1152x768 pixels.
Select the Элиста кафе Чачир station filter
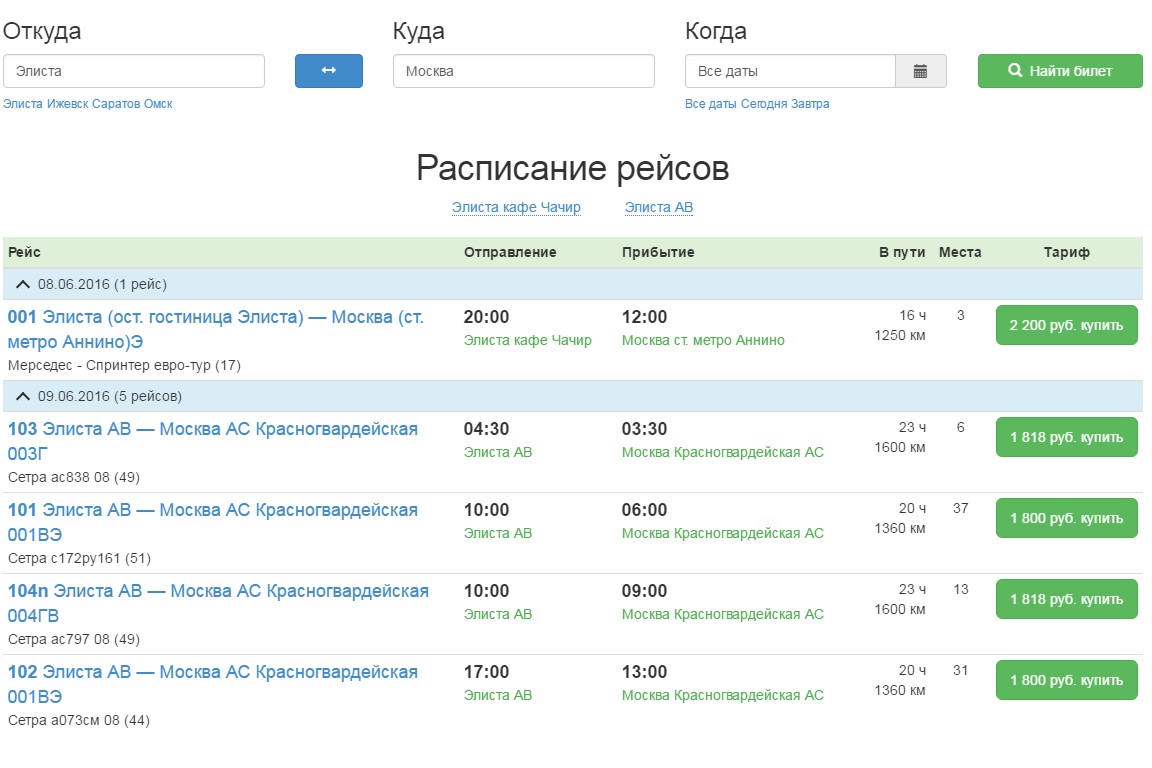point(516,208)
